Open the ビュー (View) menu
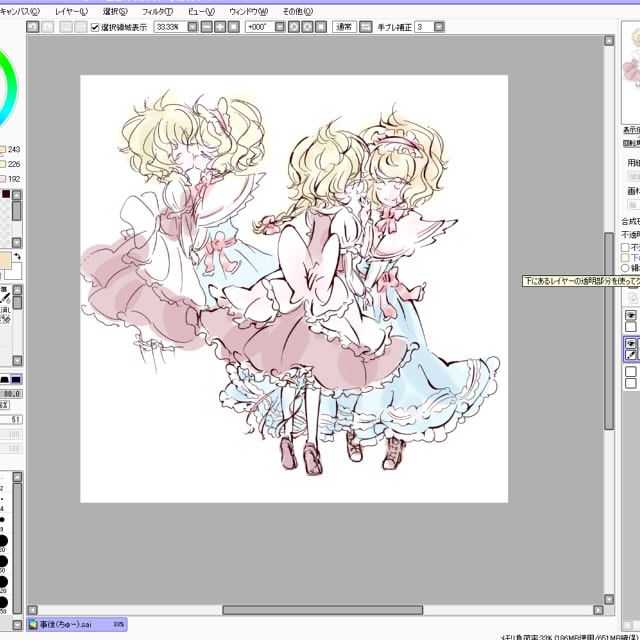Image resolution: width=640 pixels, height=640 pixels. click(x=201, y=11)
